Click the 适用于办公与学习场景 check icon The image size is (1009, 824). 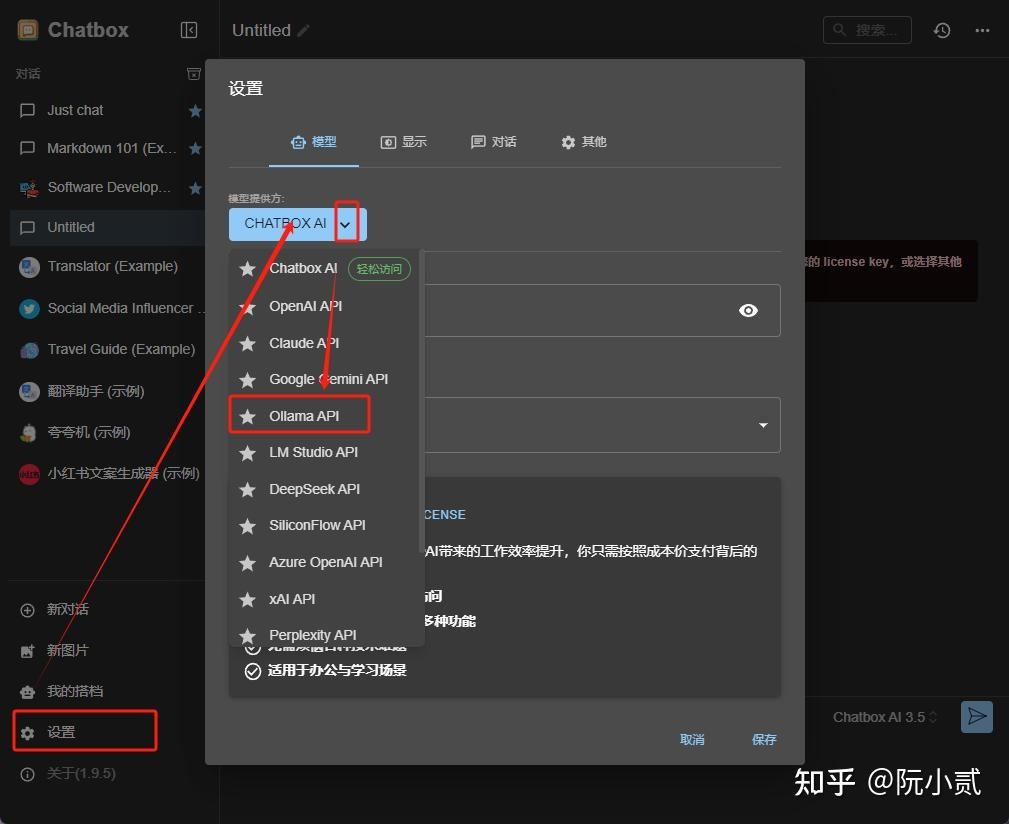tap(253, 672)
